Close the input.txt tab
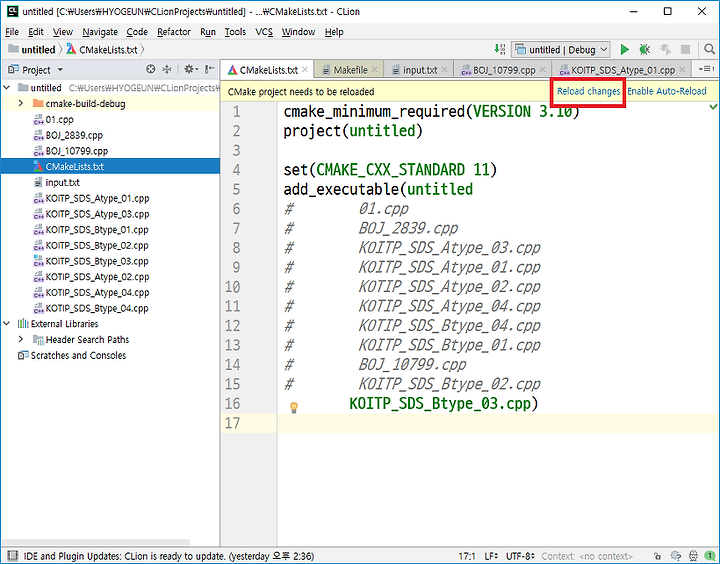The image size is (720, 564). tap(444, 69)
